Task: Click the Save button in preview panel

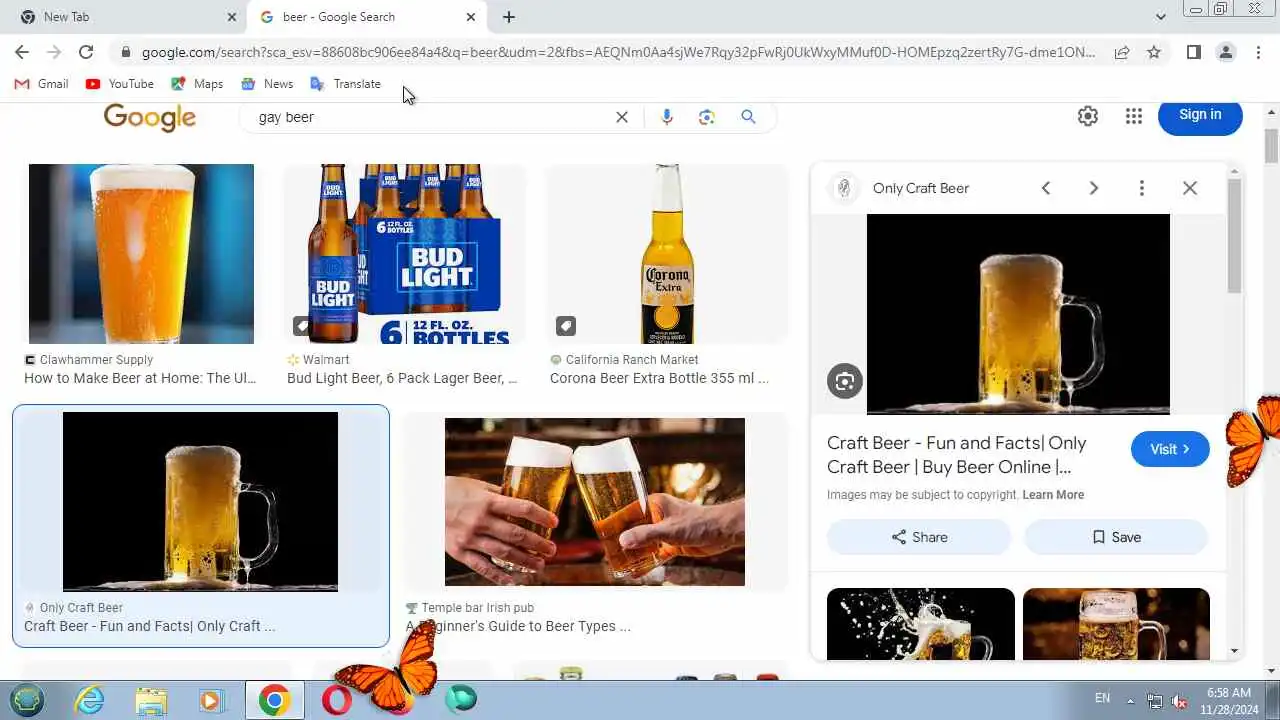Action: point(1116,537)
